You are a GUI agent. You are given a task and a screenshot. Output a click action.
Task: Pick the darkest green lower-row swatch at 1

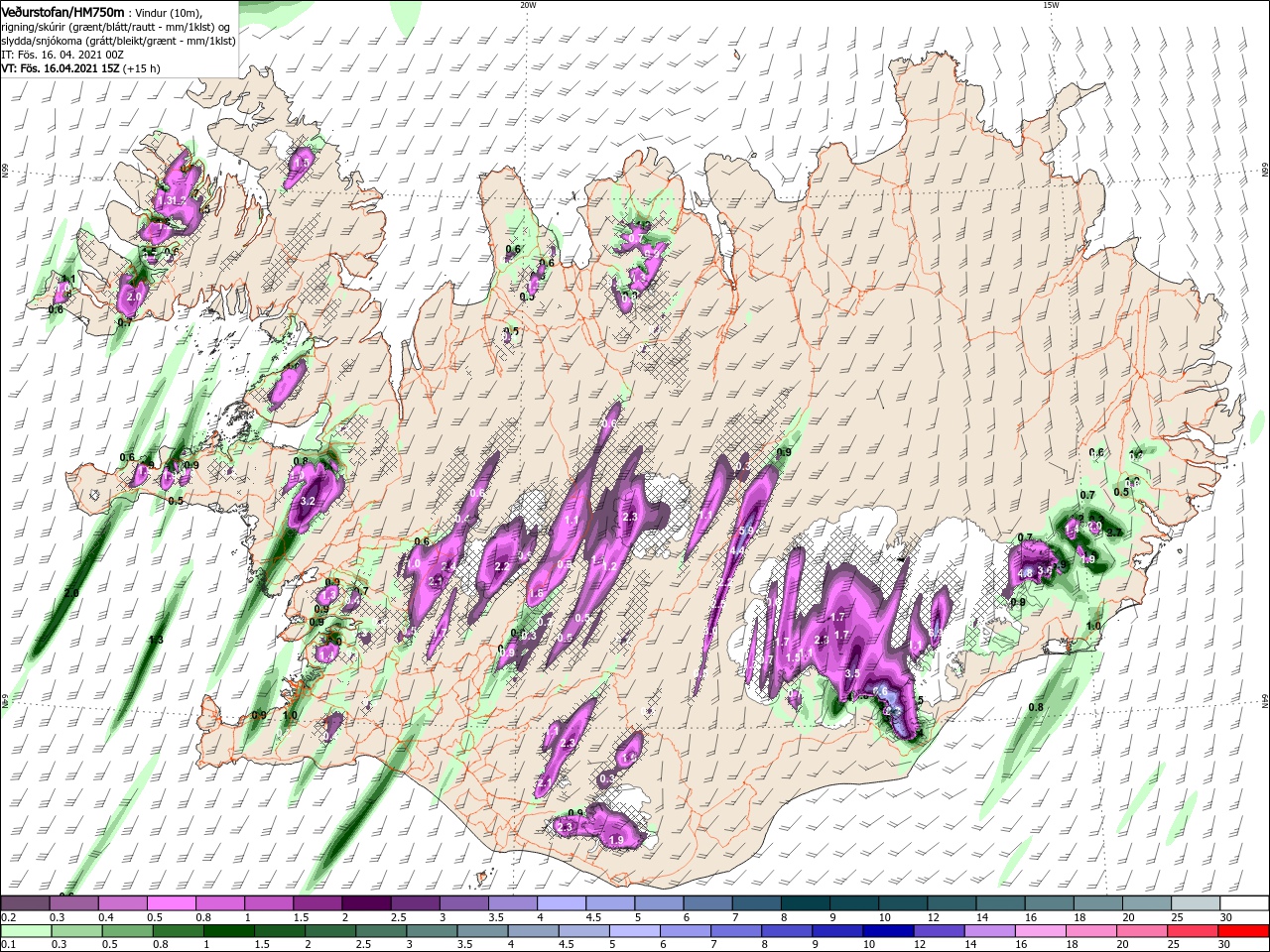tap(228, 931)
